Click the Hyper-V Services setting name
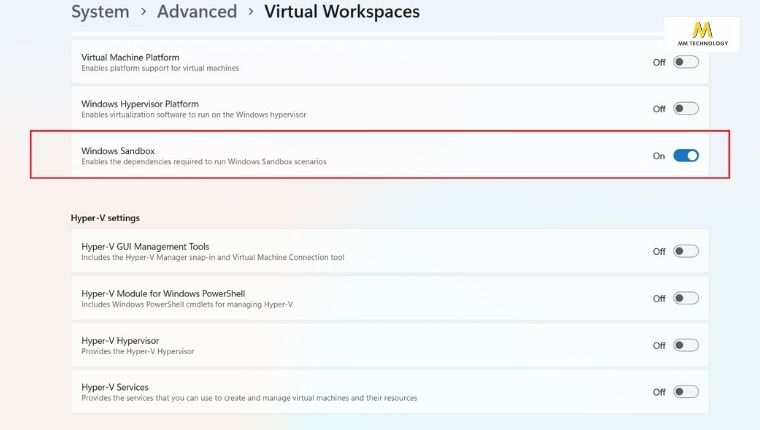 pos(114,387)
